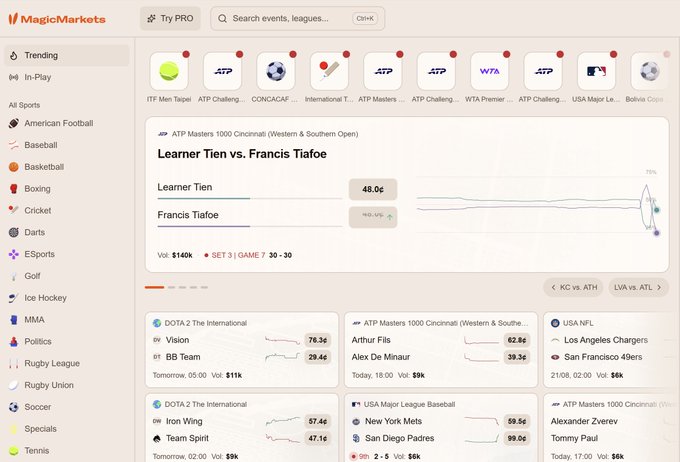The height and width of the screenshot is (462, 680).
Task: Click Vision price 76.3¢
Action: tap(317, 340)
